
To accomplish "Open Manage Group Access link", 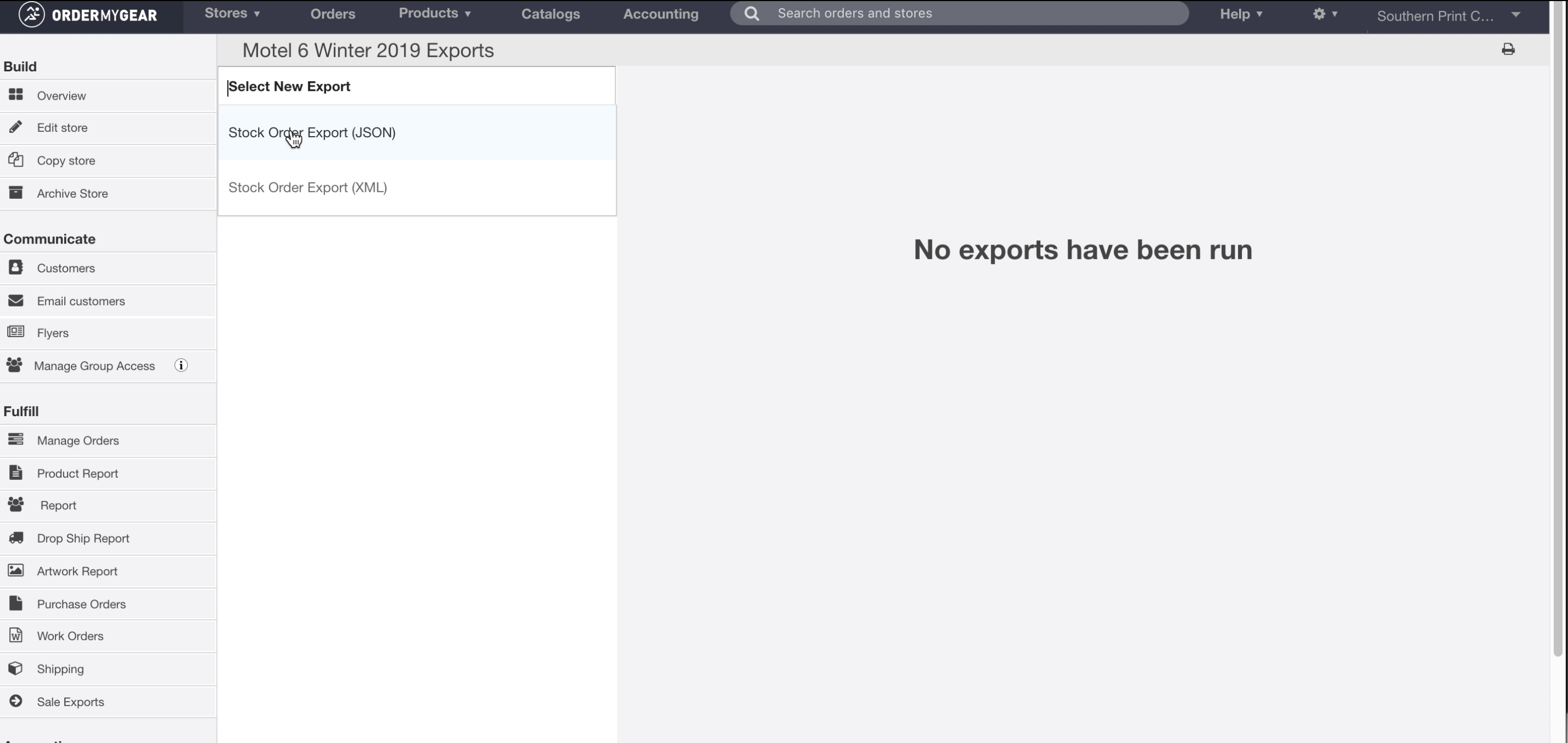I will [94, 366].
